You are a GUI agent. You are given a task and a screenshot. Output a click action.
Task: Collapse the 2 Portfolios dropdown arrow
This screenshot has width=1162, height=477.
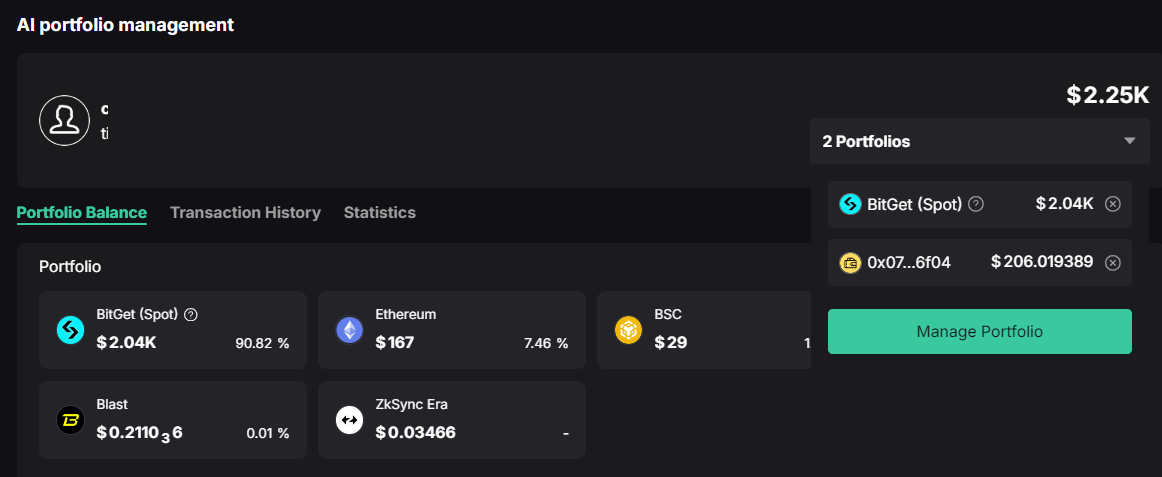click(x=1130, y=141)
